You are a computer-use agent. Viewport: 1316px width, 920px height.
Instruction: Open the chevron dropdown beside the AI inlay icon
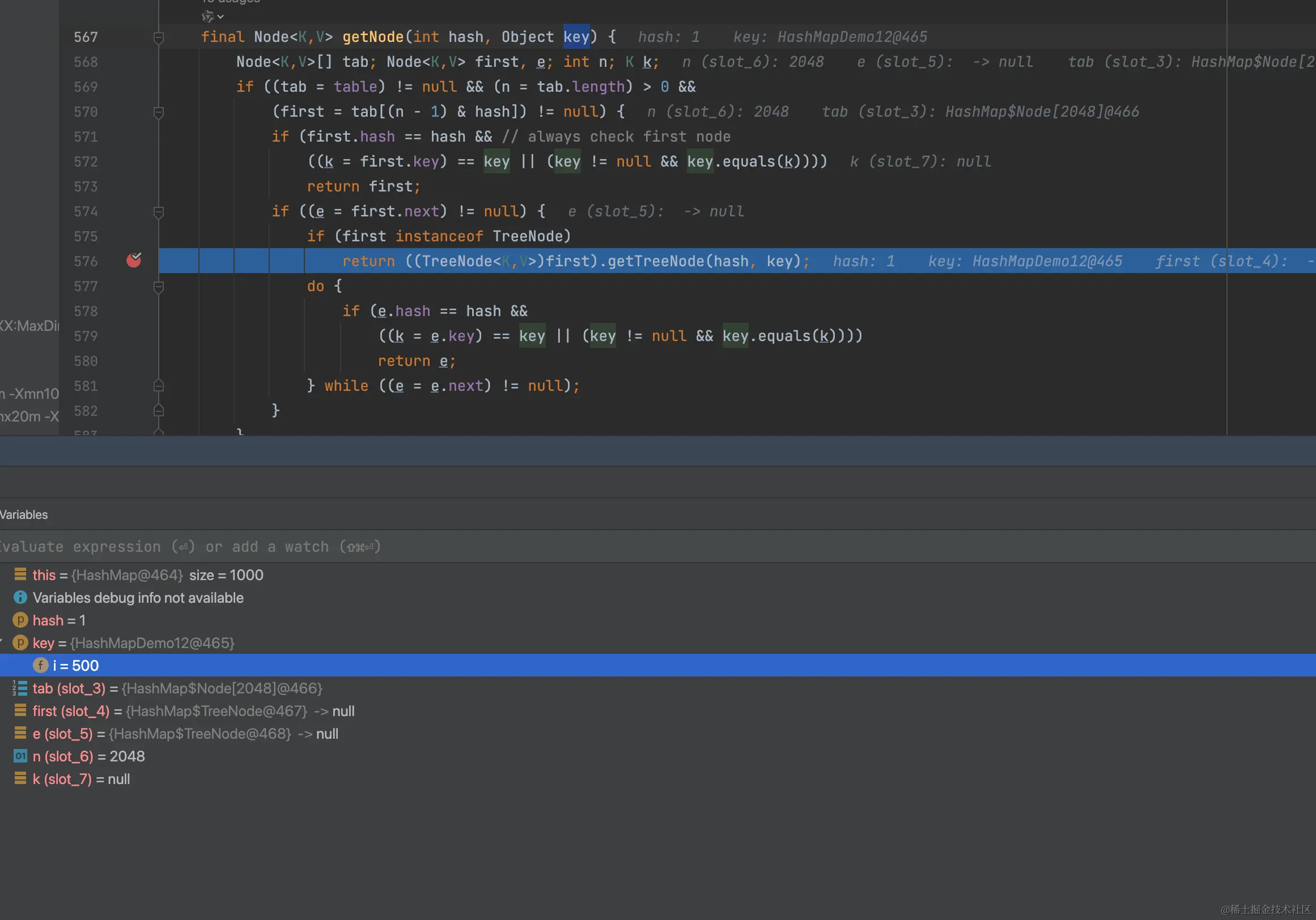(220, 16)
